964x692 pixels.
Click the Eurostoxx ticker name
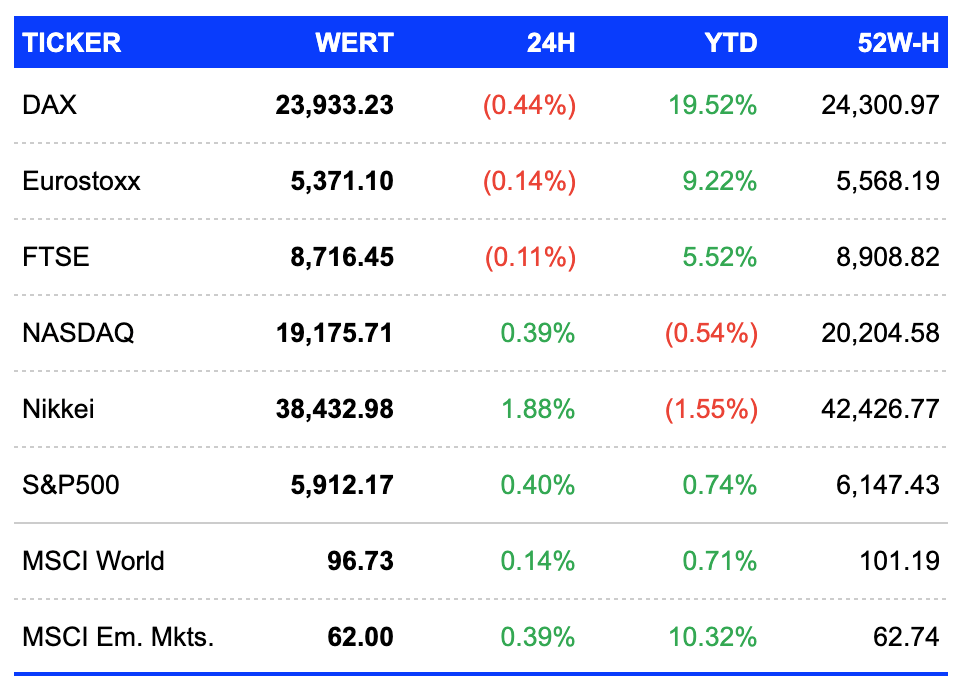click(x=81, y=181)
